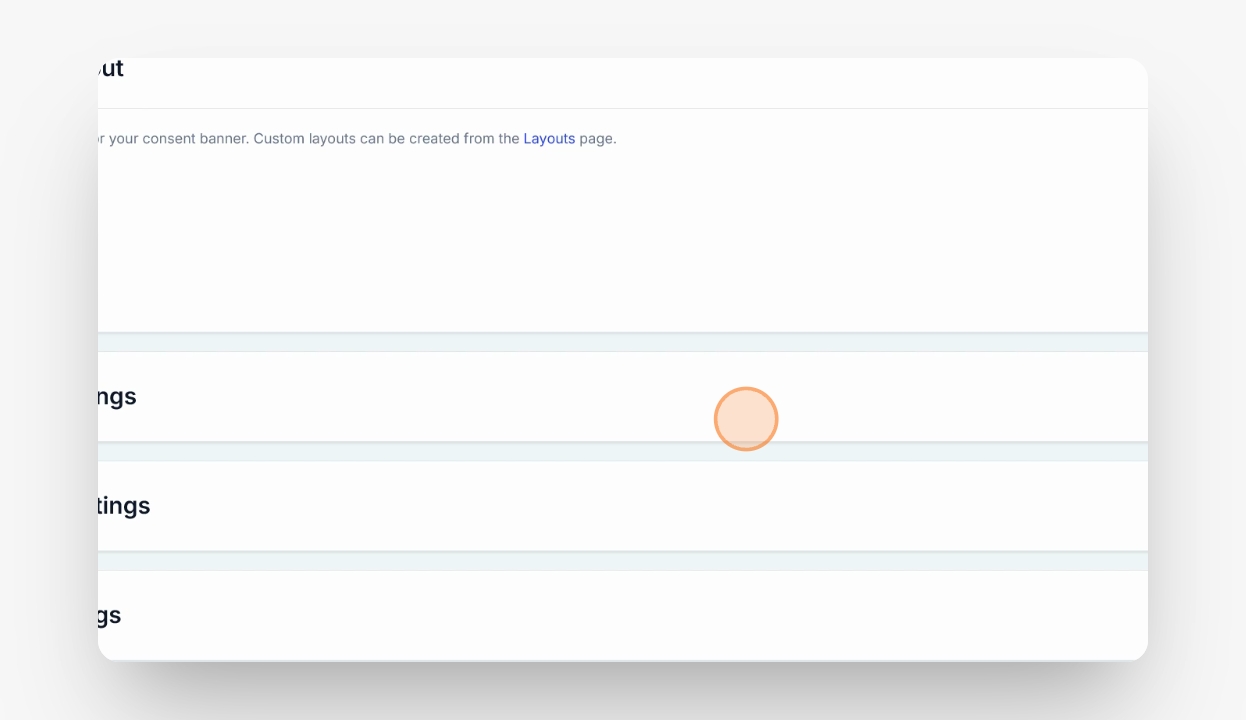
Task: Click the word "page." after Layouts link
Action: [598, 139]
